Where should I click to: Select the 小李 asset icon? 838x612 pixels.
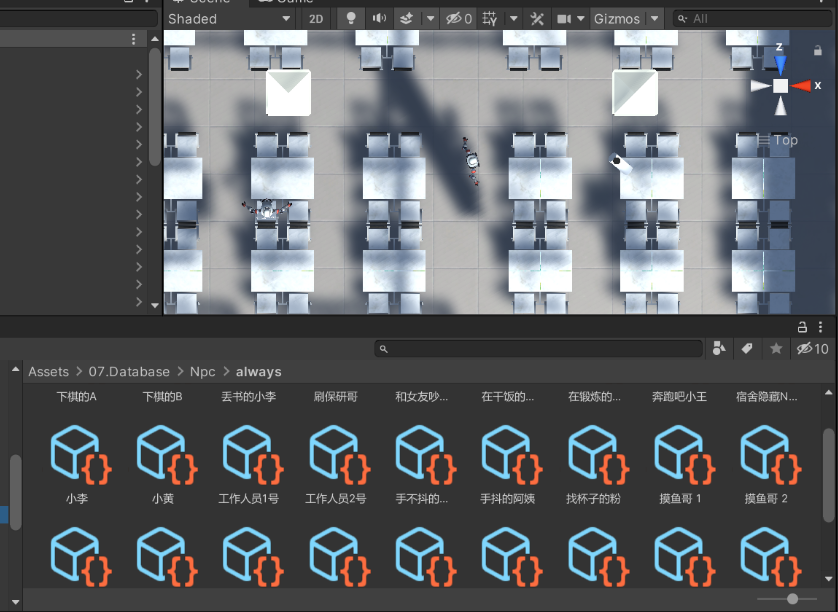coord(80,454)
